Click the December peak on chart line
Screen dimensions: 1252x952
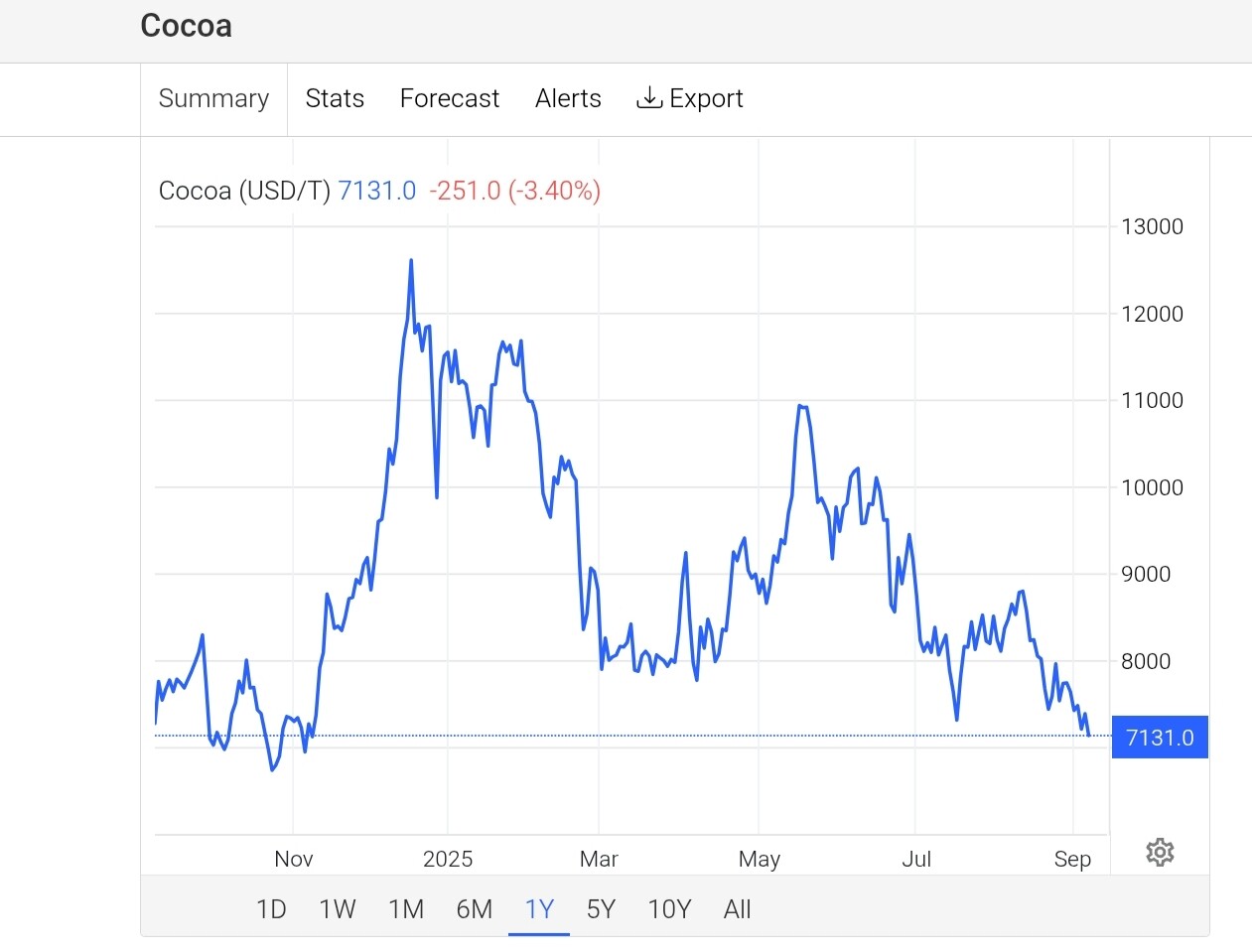point(411,261)
